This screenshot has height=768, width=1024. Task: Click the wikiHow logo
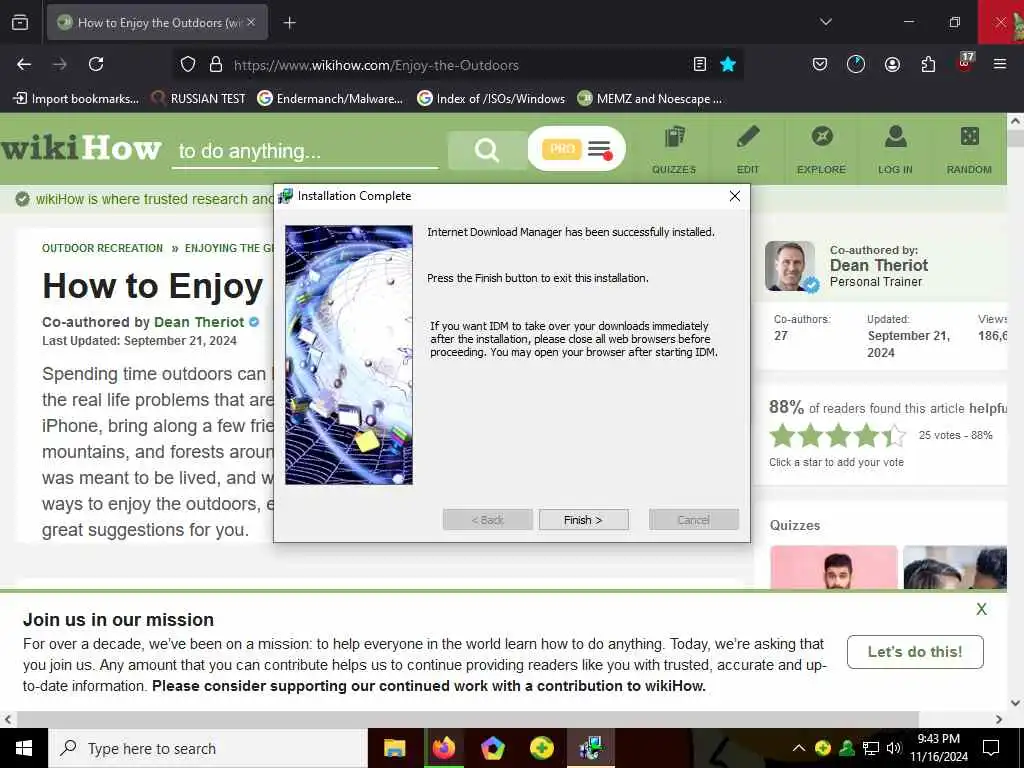pos(81,148)
